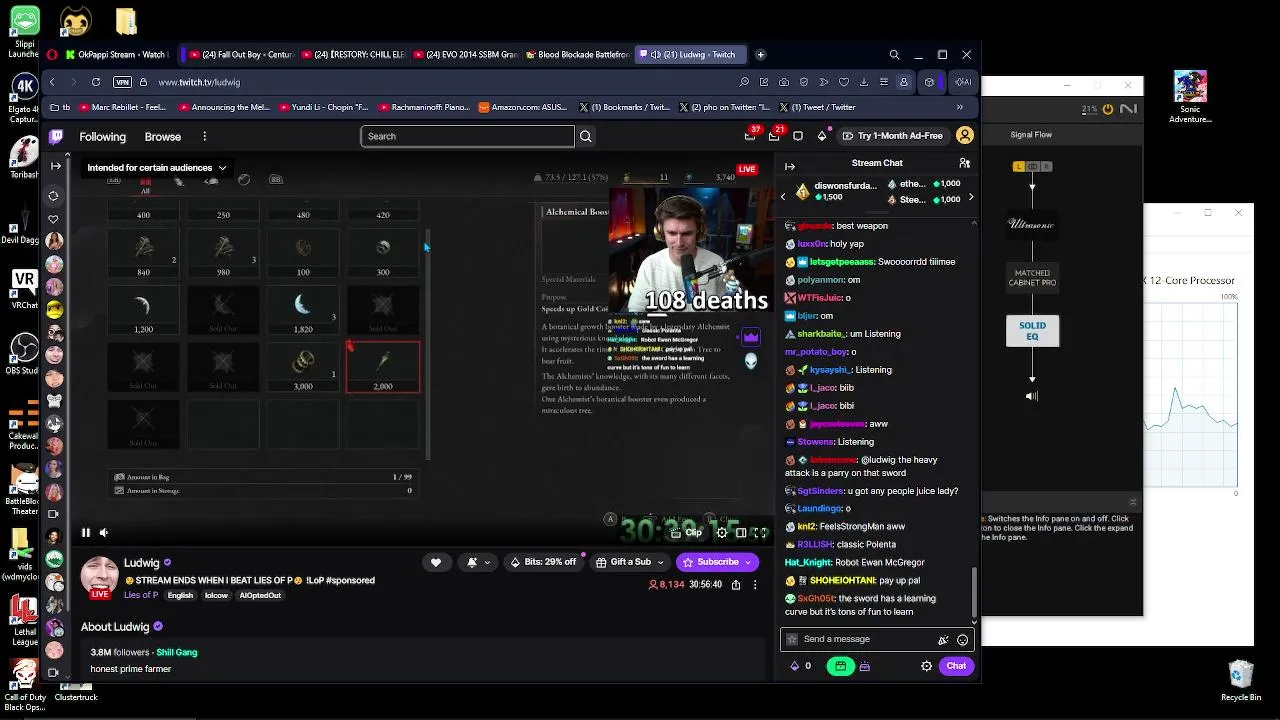Show previous gift leaderboard entries
Viewport: 1280px width, 720px height.
tap(783, 197)
